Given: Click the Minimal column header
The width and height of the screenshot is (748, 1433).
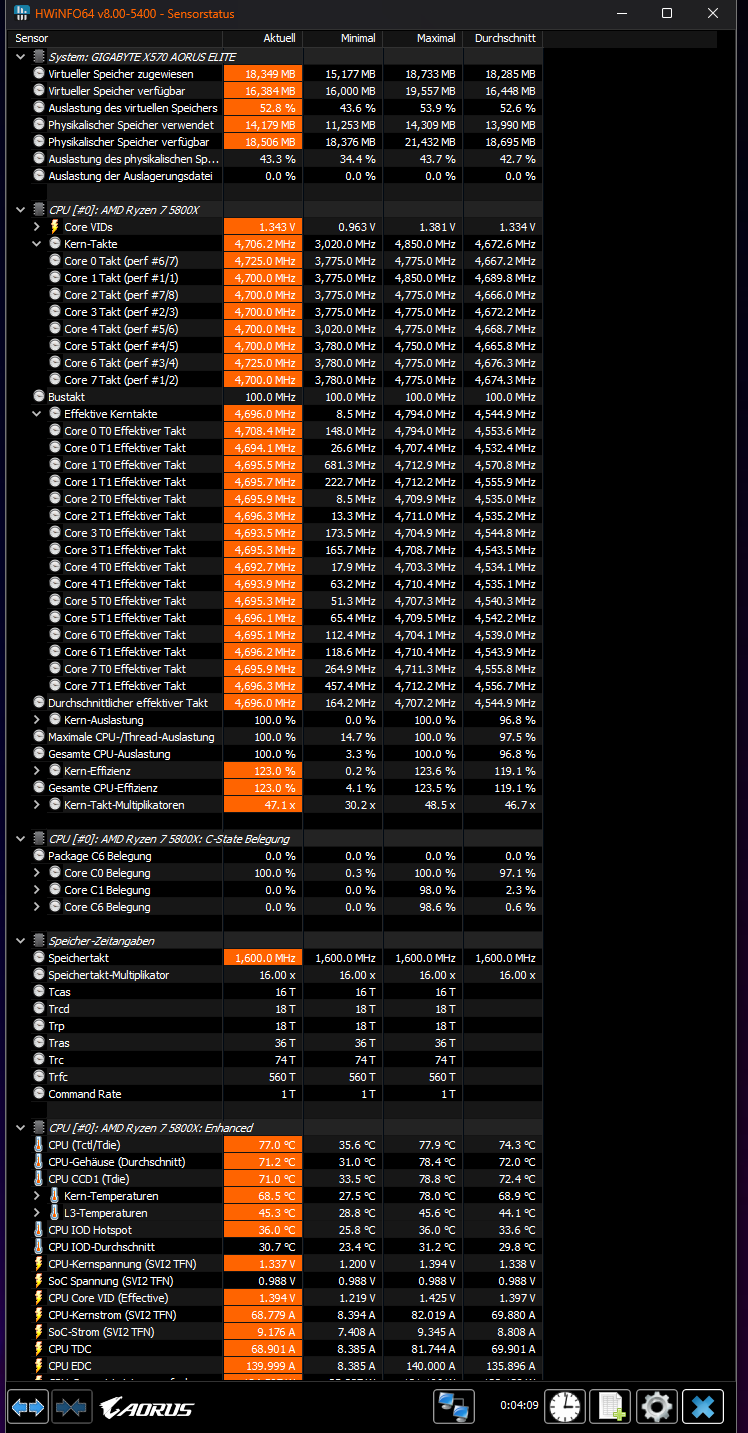Looking at the screenshot, I should click(343, 38).
